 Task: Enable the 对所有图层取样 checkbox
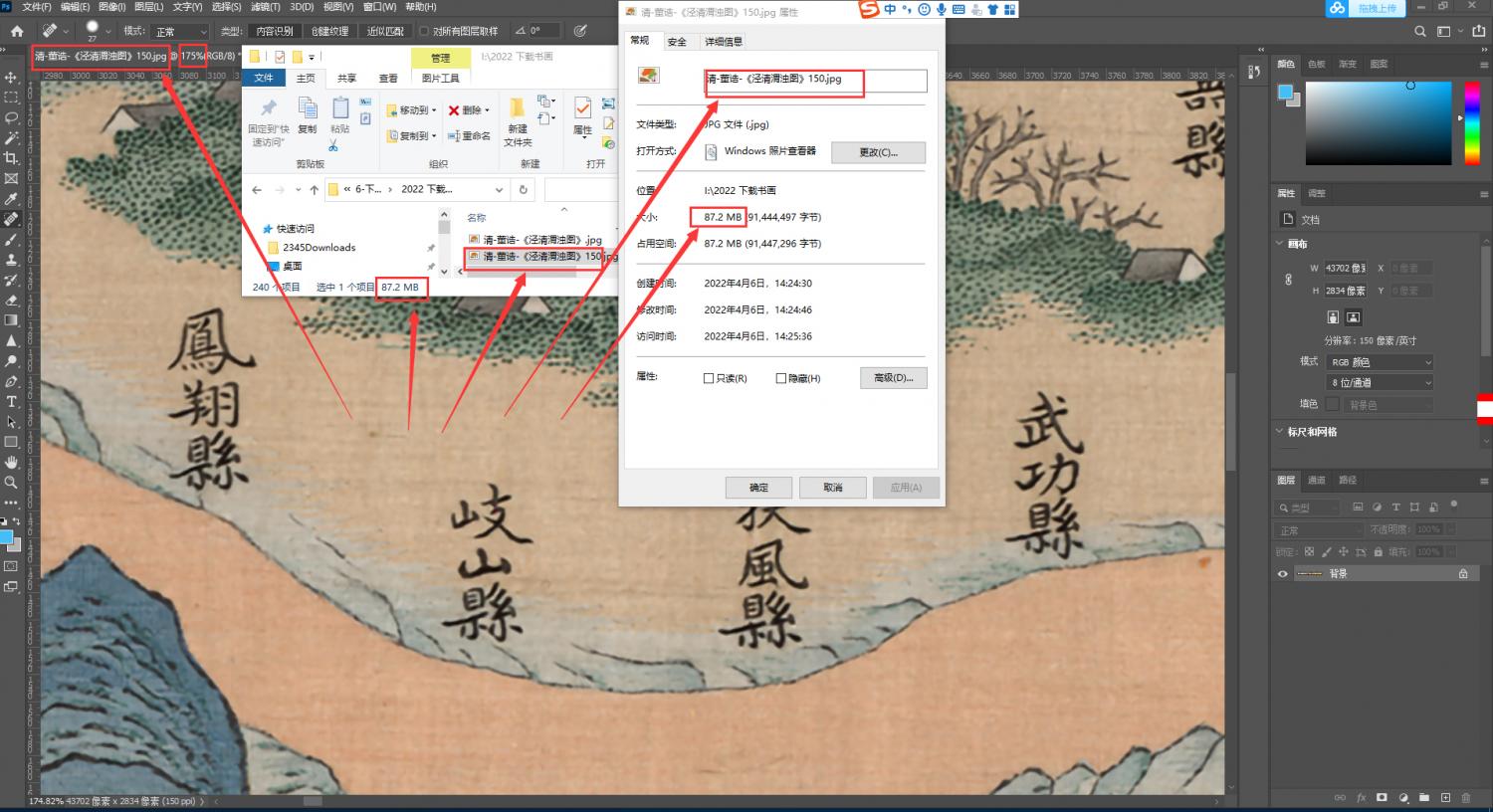[424, 31]
